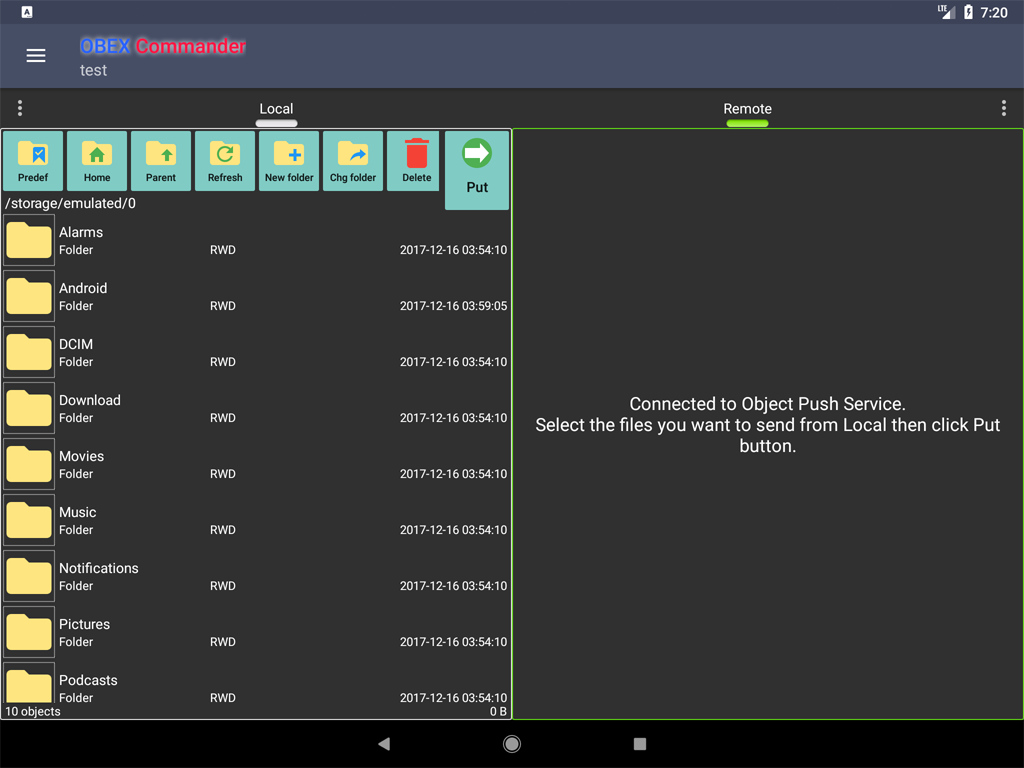Open the Podcasts folder name

pos(88,680)
